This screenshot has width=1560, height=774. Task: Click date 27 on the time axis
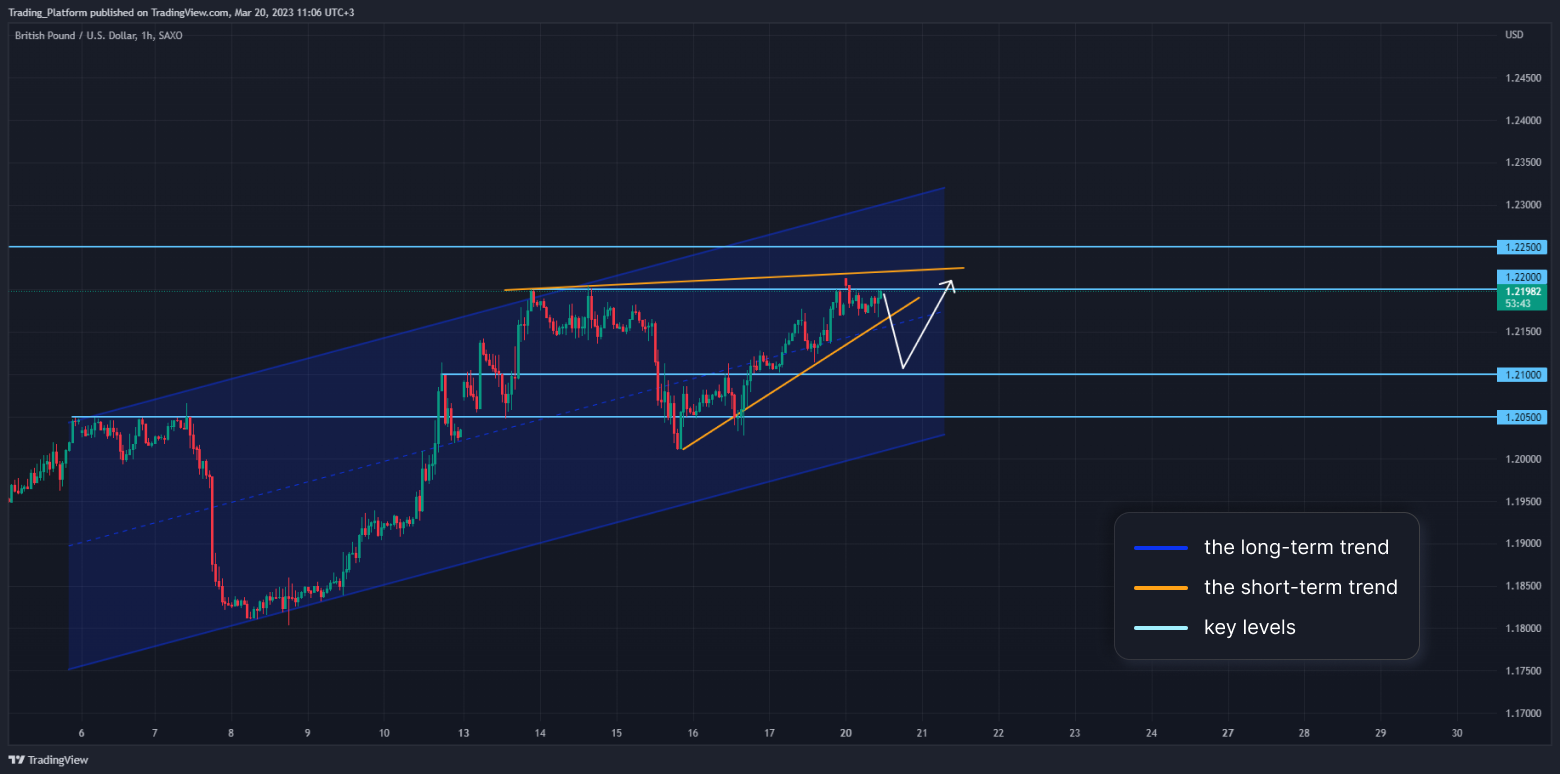click(1227, 733)
